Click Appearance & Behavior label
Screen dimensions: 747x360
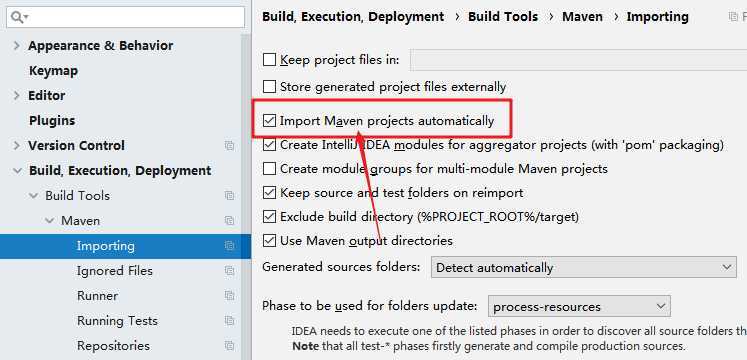(101, 46)
